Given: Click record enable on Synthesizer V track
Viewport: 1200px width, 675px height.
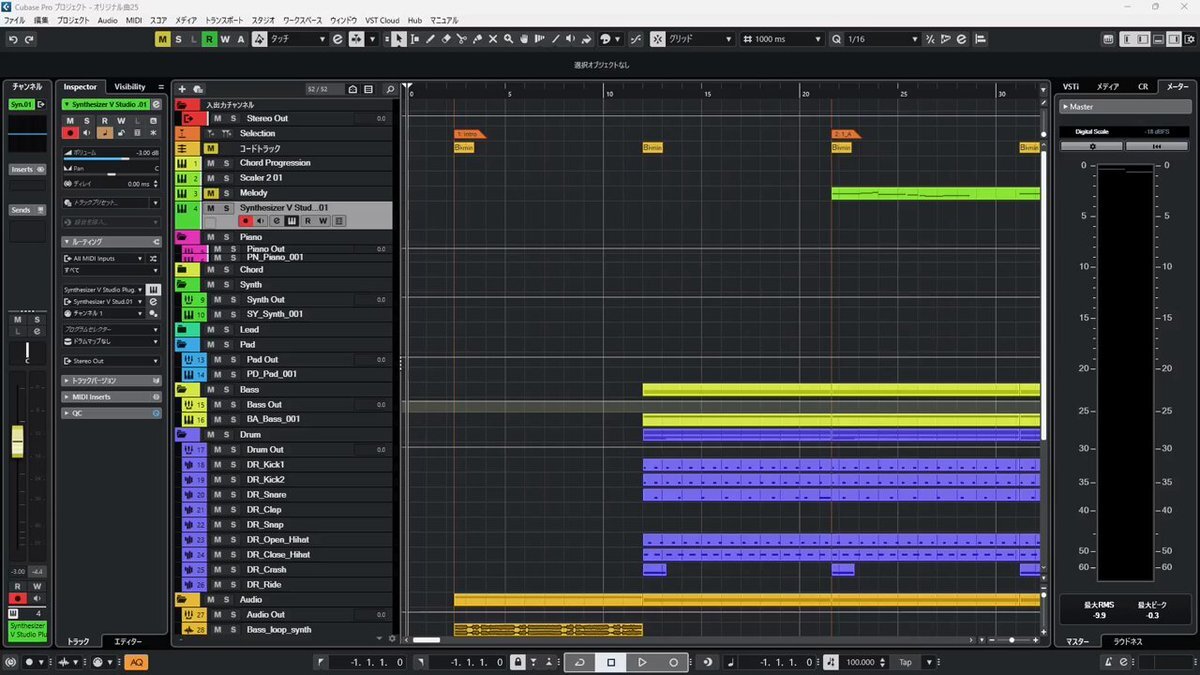Looking at the screenshot, I should [x=245, y=221].
